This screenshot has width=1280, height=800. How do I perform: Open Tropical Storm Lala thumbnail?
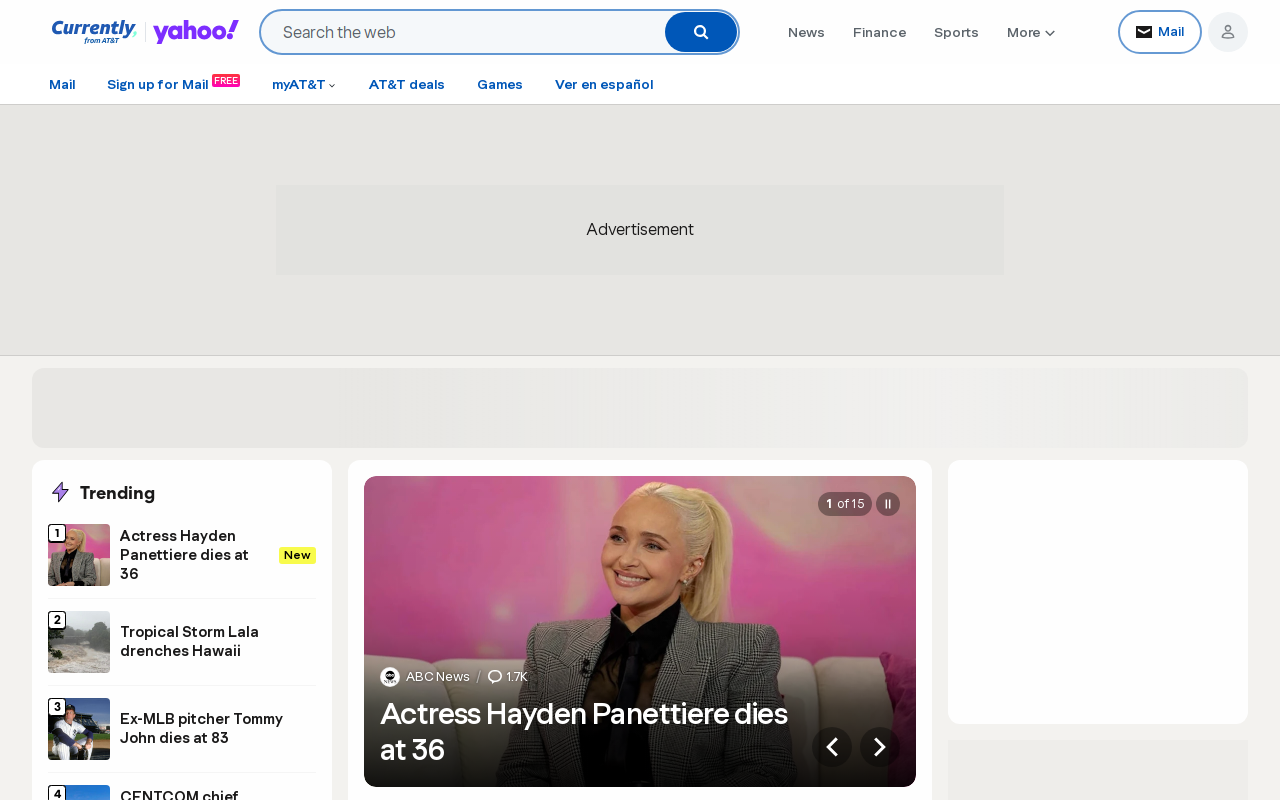coord(79,642)
